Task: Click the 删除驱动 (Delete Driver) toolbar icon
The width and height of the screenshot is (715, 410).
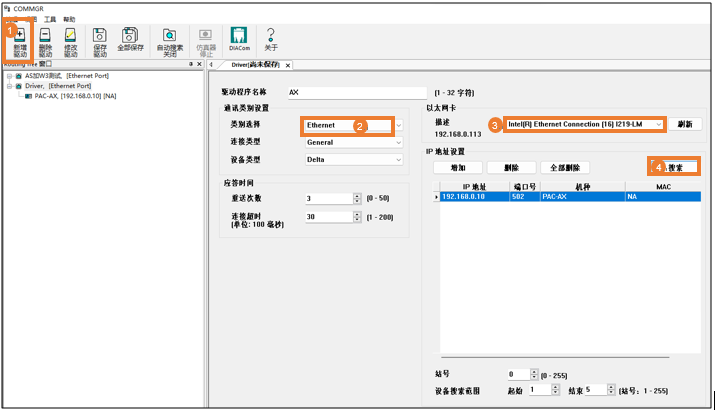Action: [x=46, y=41]
